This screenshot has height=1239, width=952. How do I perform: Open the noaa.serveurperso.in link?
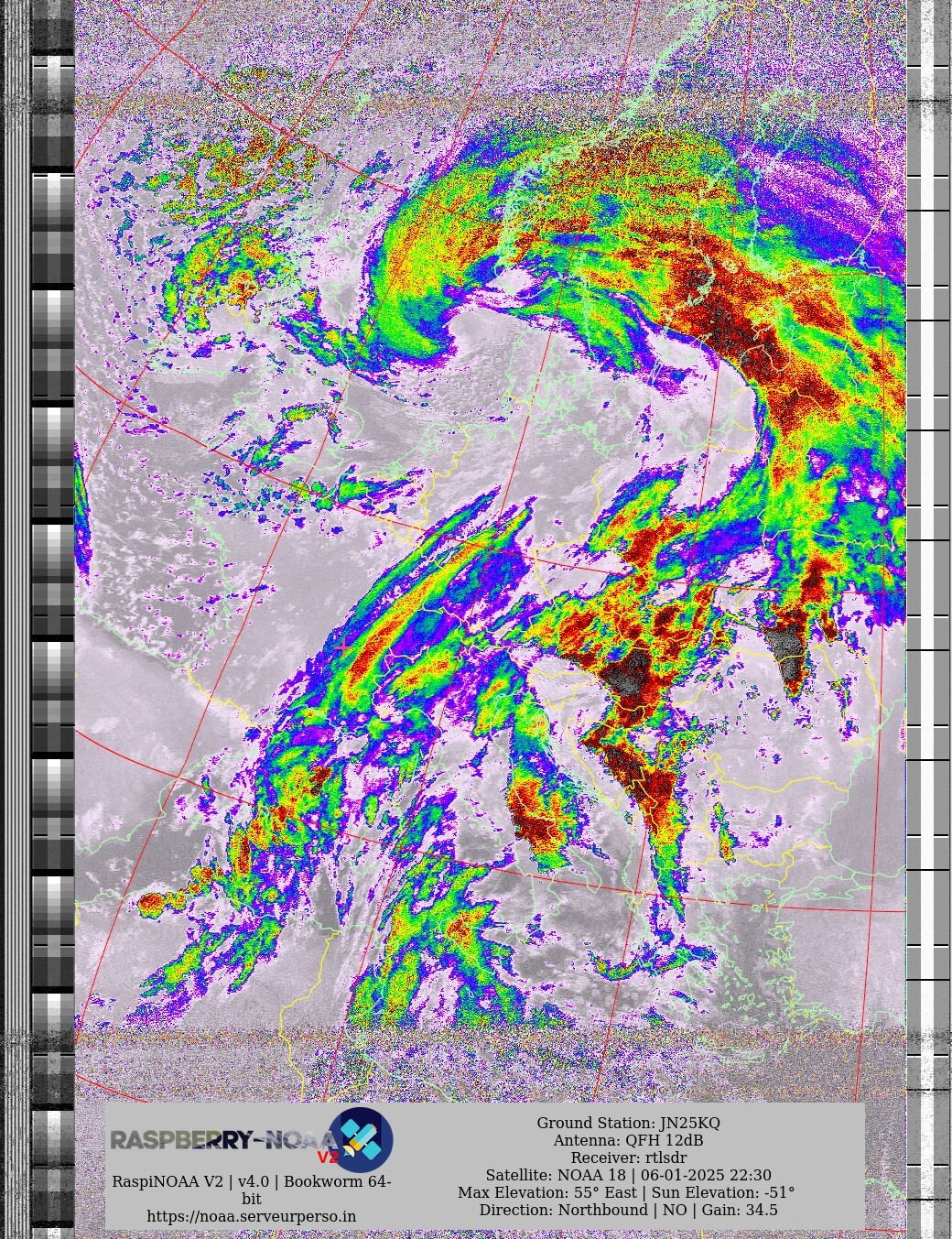click(x=251, y=1216)
